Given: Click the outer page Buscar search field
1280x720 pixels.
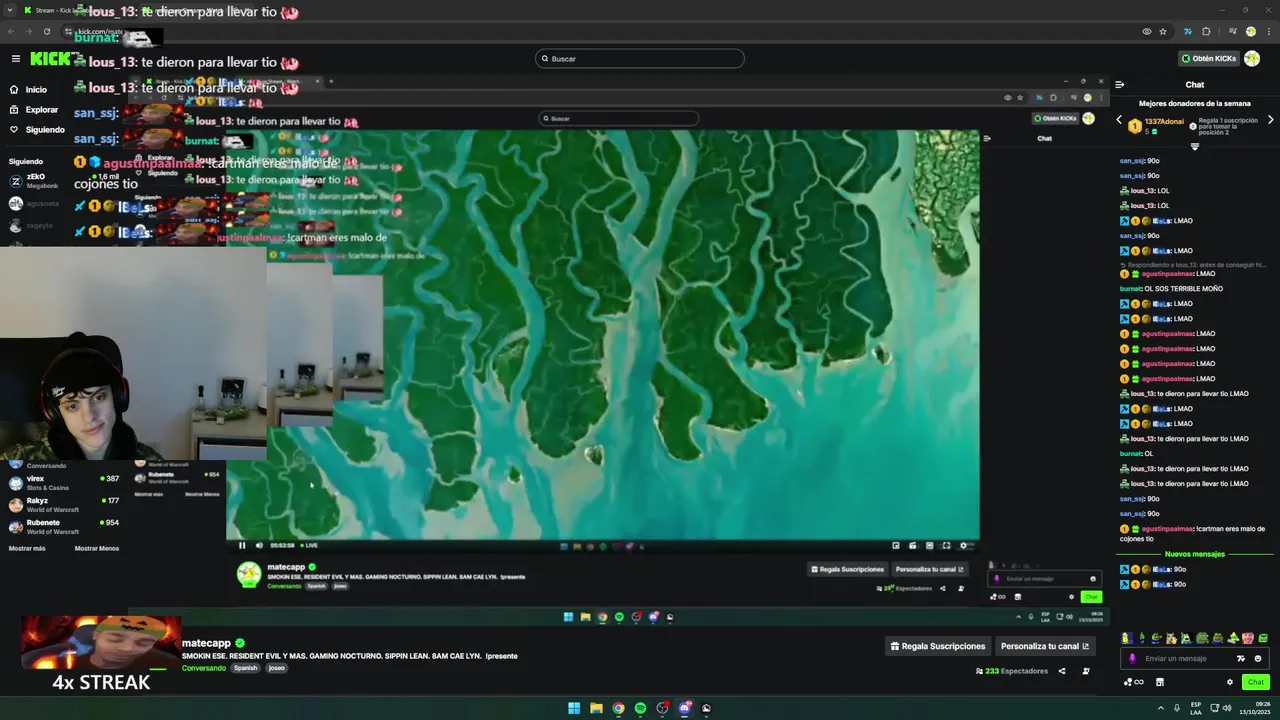Looking at the screenshot, I should pyautogui.click(x=640, y=59).
